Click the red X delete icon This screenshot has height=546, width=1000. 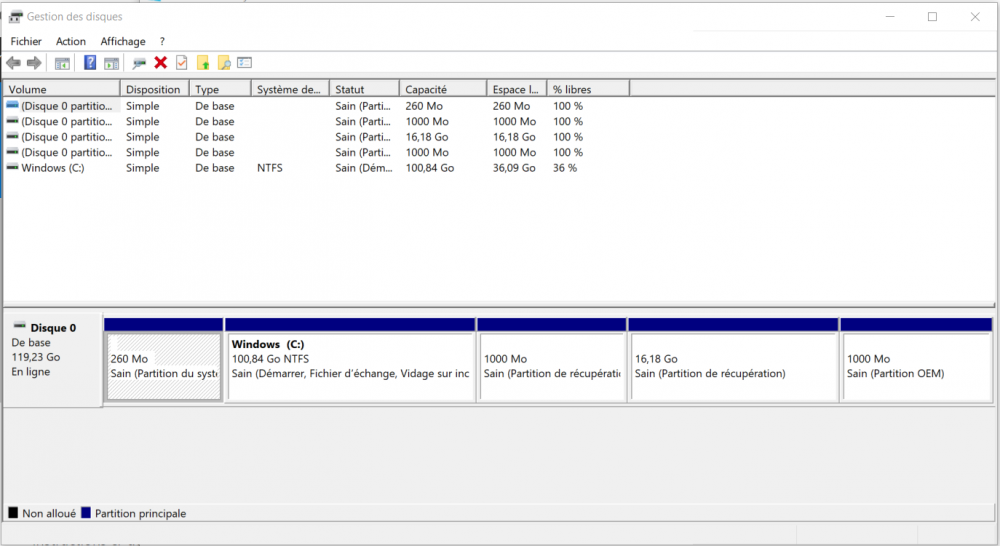[x=160, y=63]
